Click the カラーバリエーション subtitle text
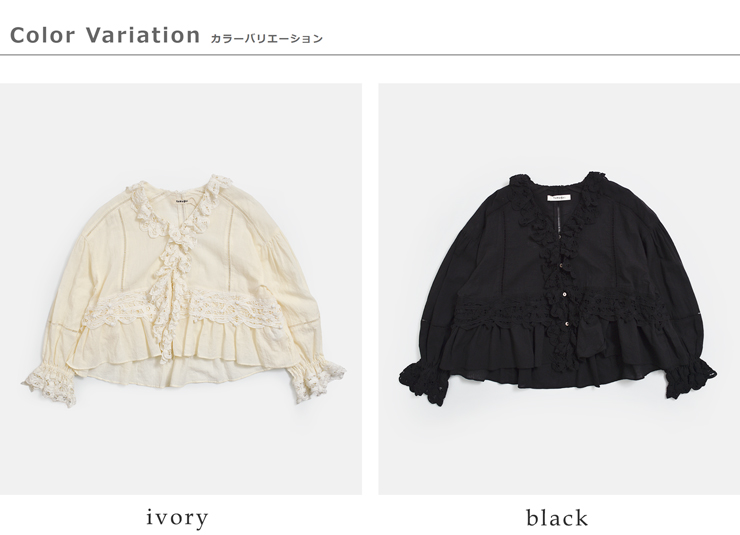The image size is (740, 535). [x=266, y=38]
